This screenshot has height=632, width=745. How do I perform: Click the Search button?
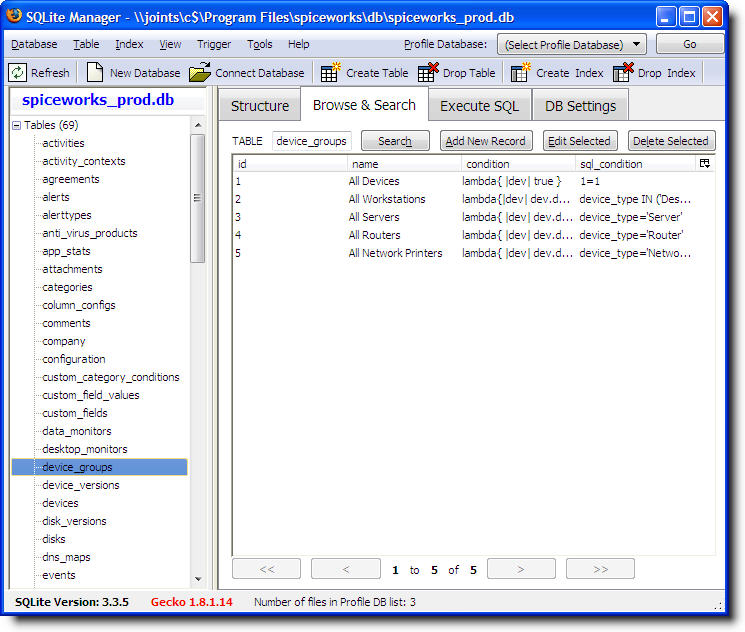(395, 141)
